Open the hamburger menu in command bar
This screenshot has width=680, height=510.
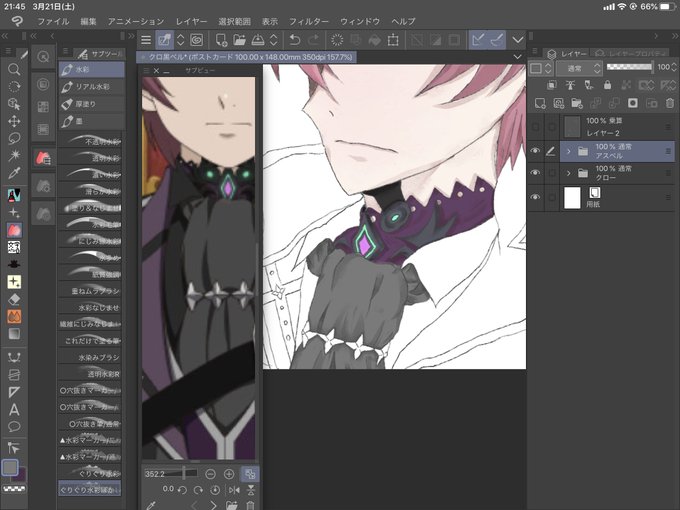click(x=146, y=40)
